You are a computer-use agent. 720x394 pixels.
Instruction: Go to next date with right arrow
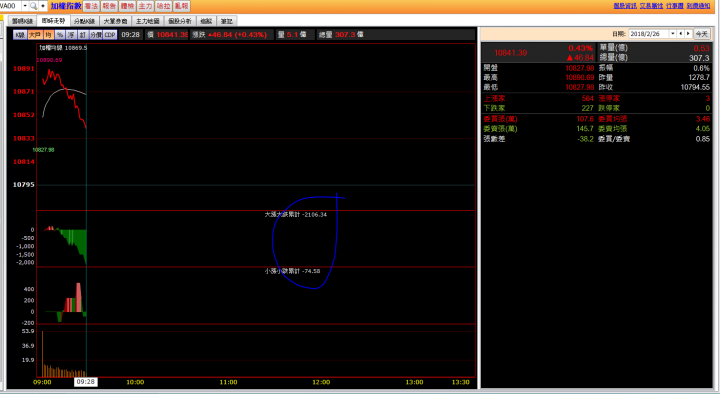(688, 34)
